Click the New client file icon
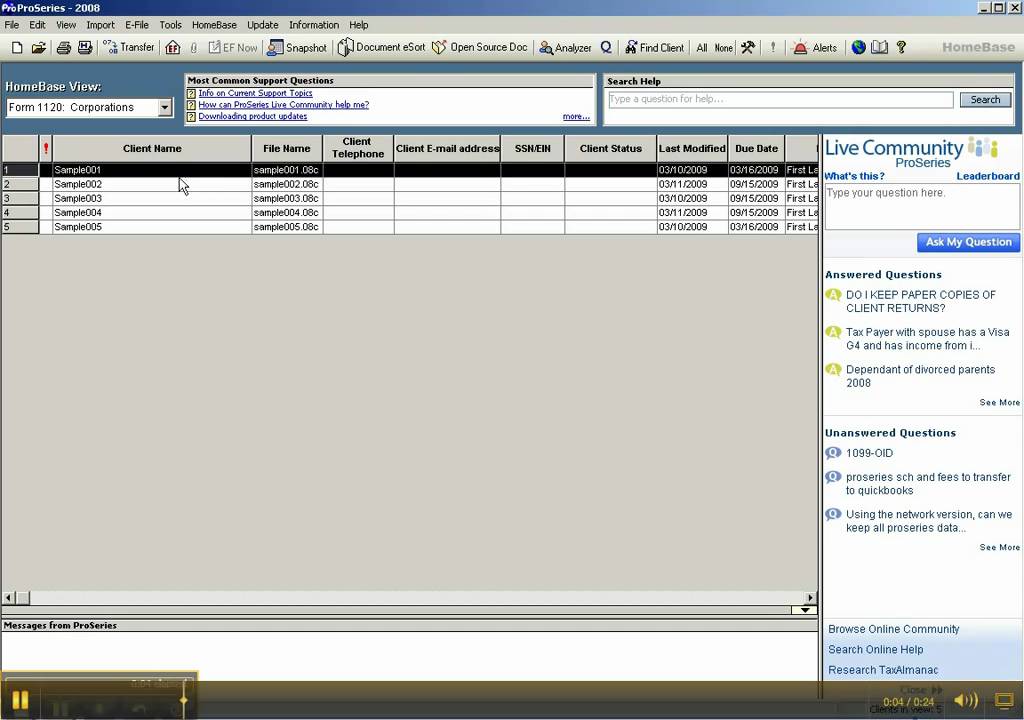The image size is (1024, 720). (x=18, y=47)
